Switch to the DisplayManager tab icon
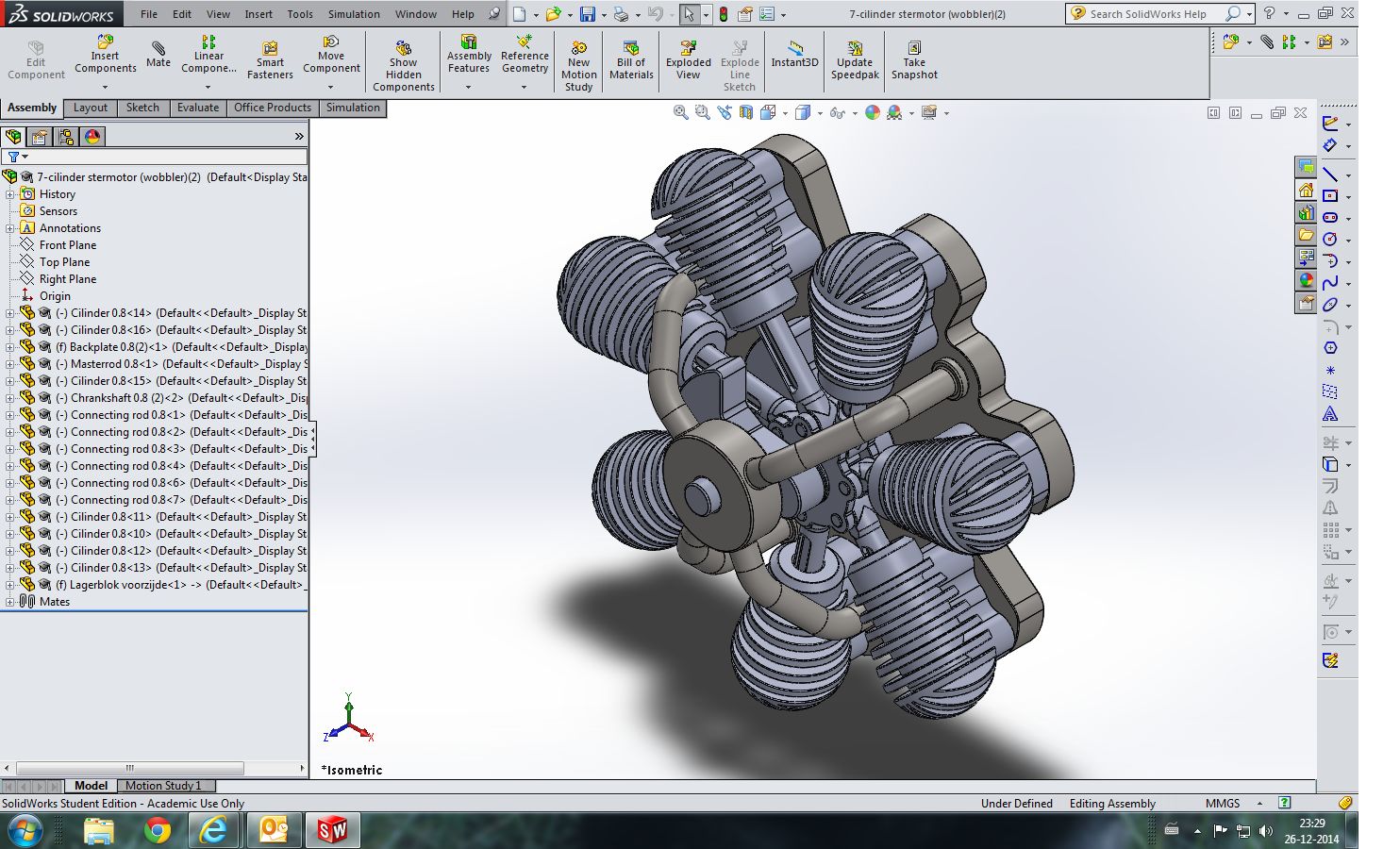This screenshot has width=1400, height=849. [92, 137]
